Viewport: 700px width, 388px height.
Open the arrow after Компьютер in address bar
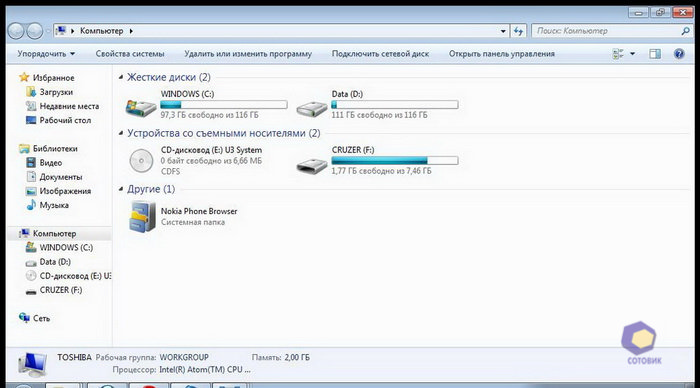(x=131, y=31)
